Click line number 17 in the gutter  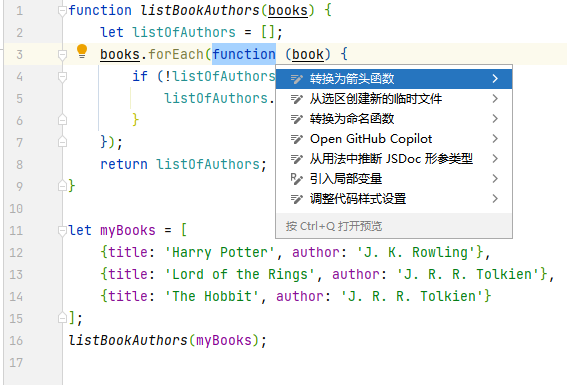(x=16, y=363)
